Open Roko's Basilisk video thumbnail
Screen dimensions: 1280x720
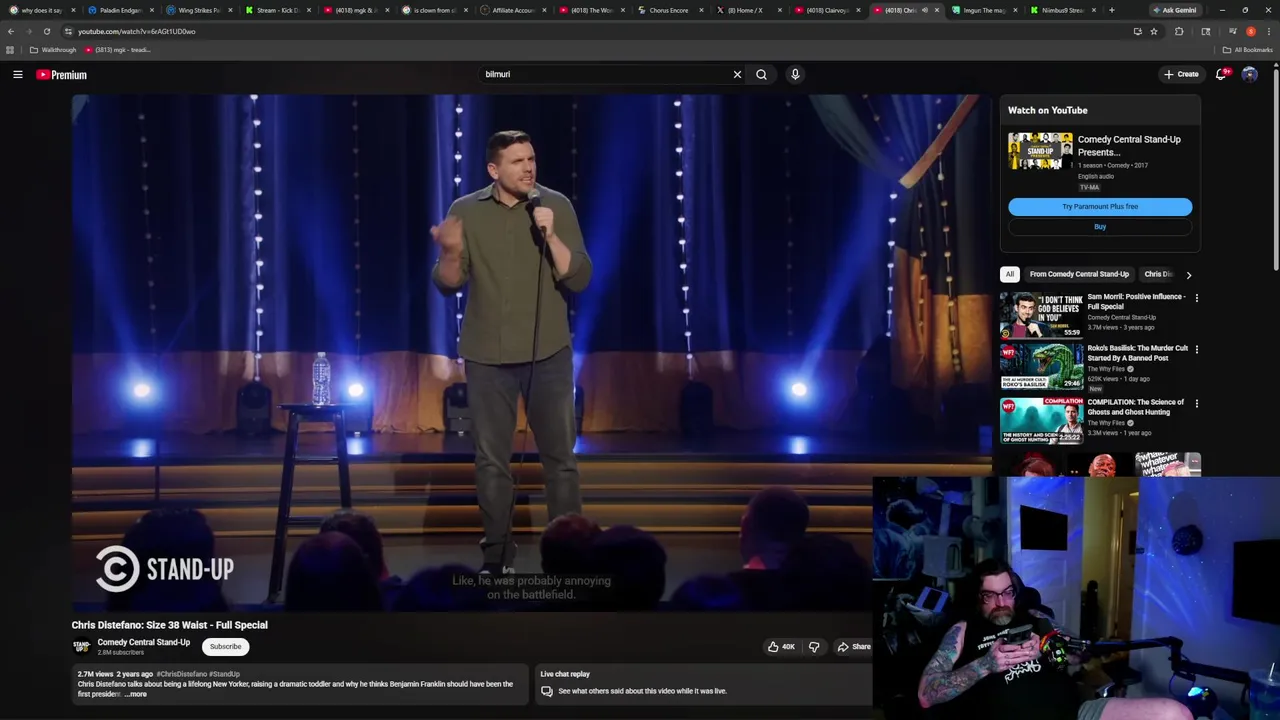tap(1041, 367)
